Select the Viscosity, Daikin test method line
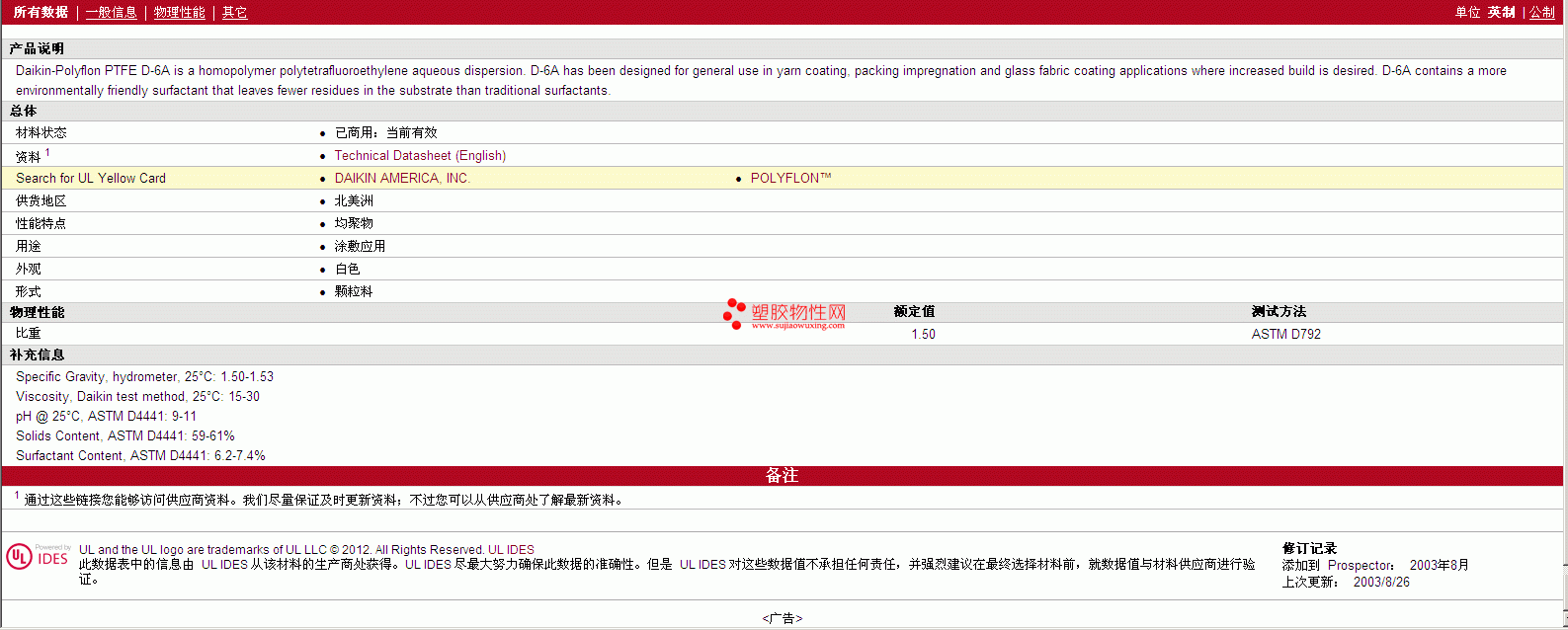The width and height of the screenshot is (1568, 630). pyautogui.click(x=137, y=397)
